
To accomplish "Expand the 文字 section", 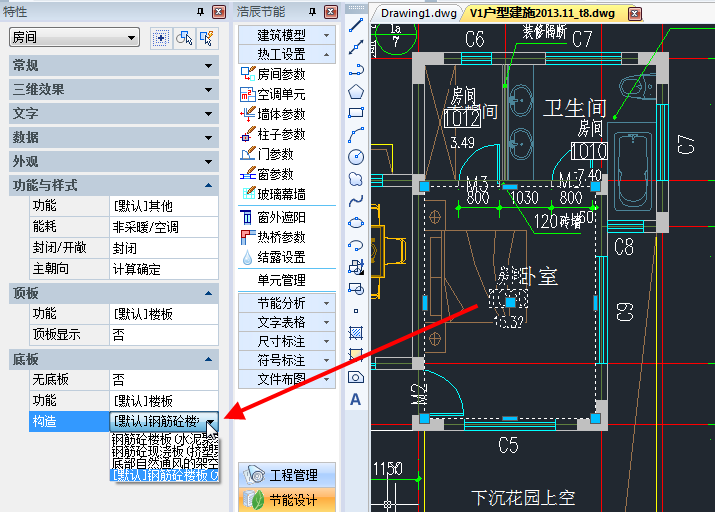I will pyautogui.click(x=114, y=114).
